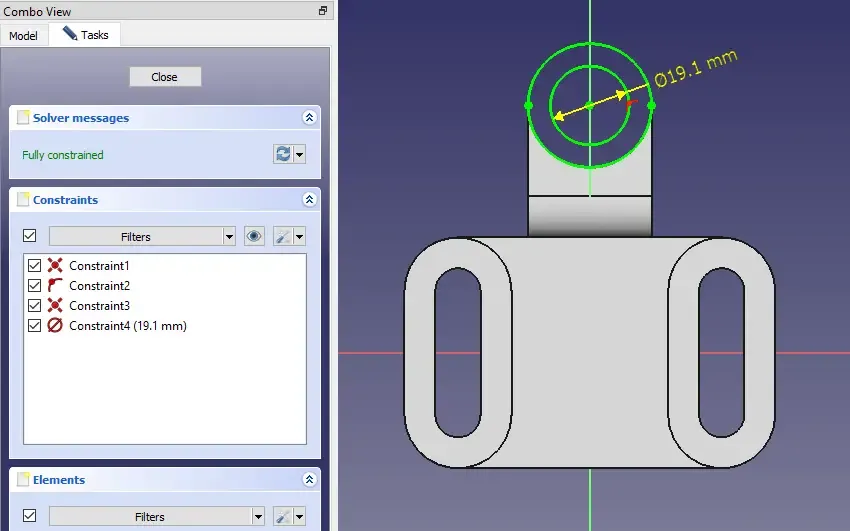850x531 pixels.
Task: Toggle the all-constraints checkbox beside Filters
Action: click(30, 236)
